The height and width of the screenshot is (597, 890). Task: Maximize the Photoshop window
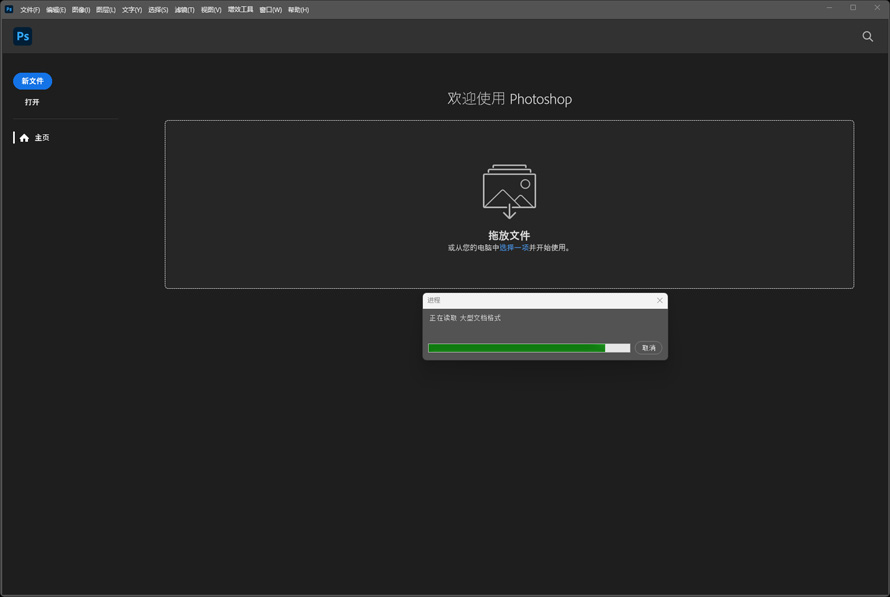pos(853,7)
